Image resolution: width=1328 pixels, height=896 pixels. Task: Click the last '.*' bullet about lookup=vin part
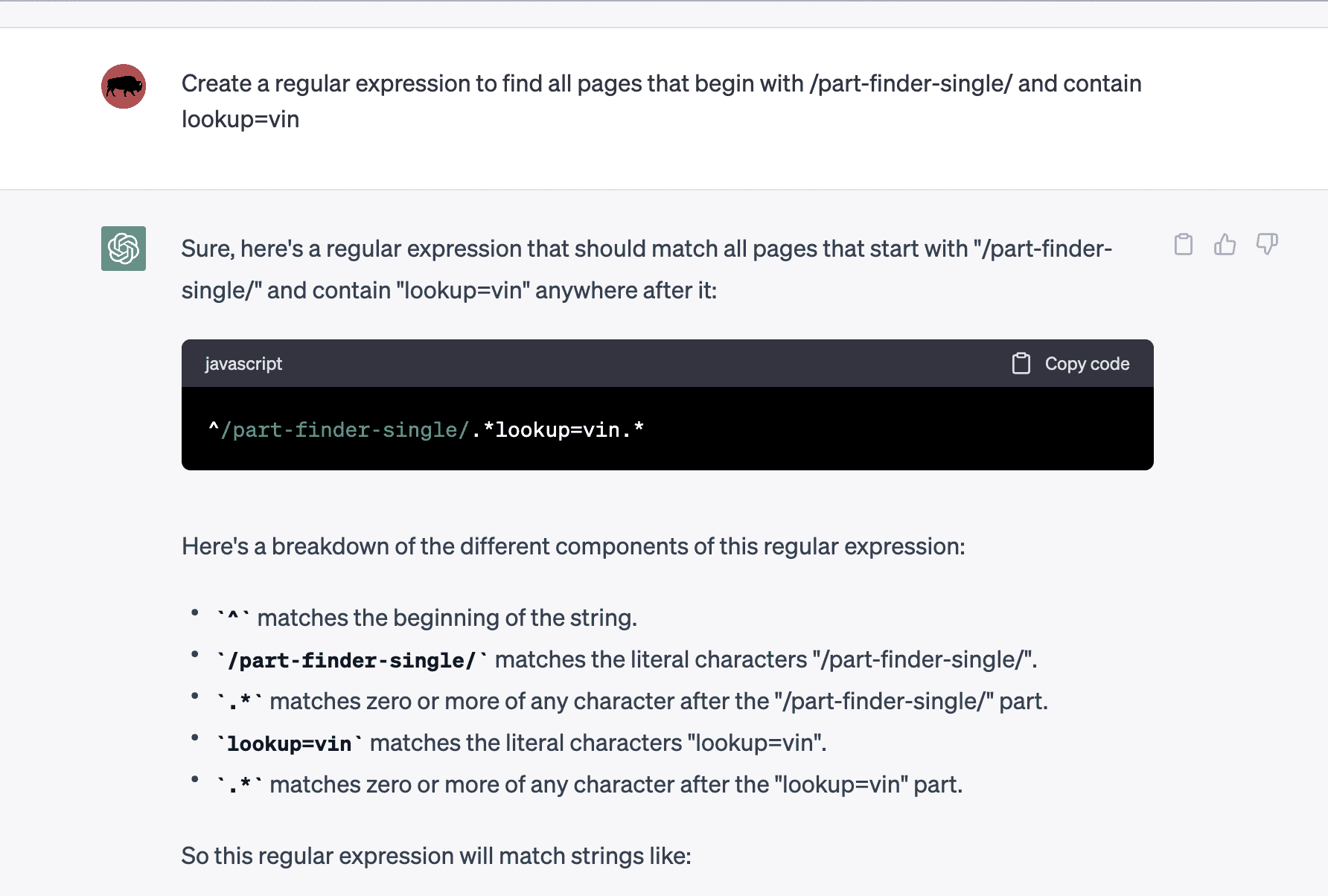pos(590,784)
